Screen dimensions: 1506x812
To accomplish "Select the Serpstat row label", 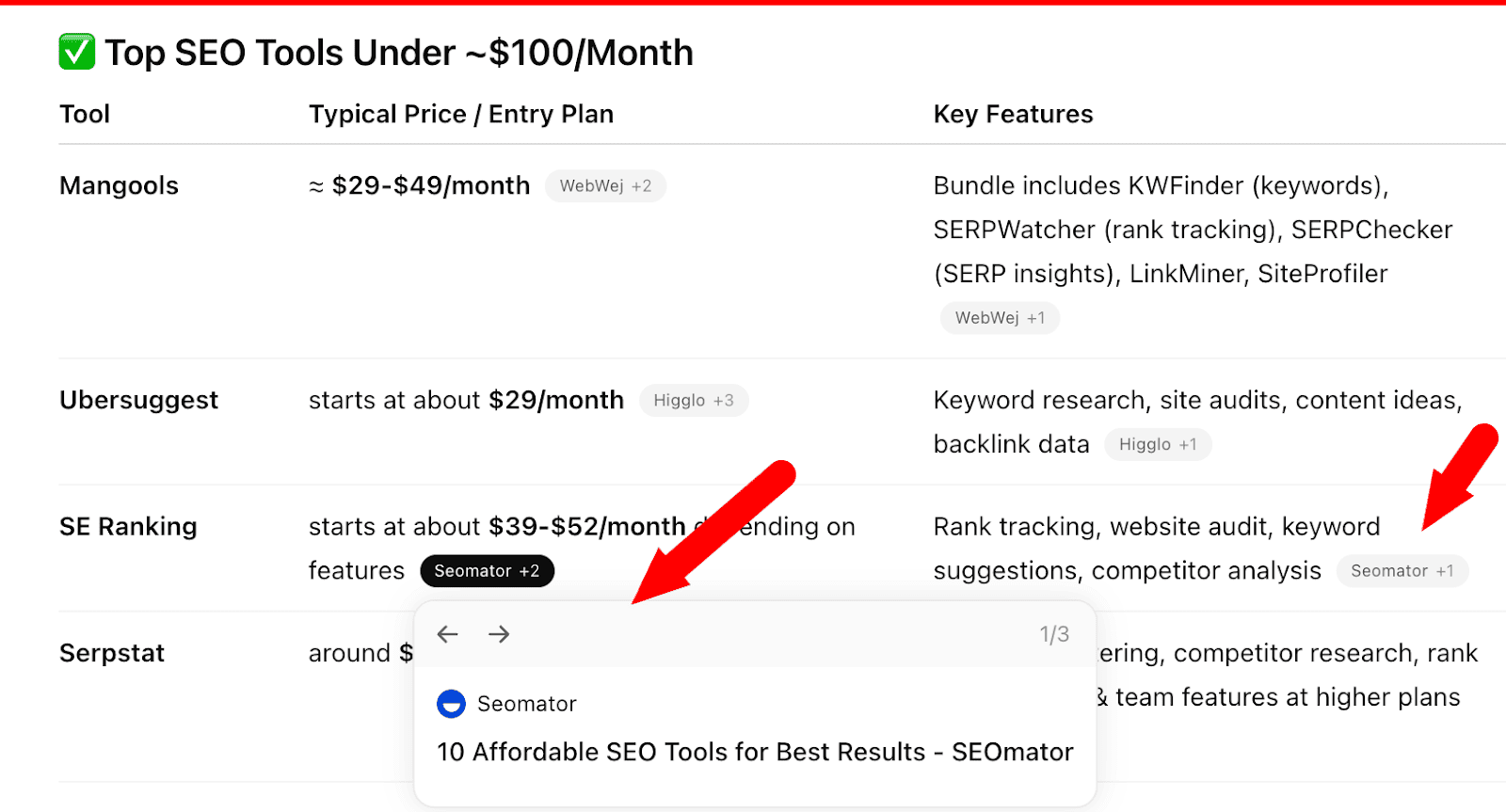I will point(112,653).
